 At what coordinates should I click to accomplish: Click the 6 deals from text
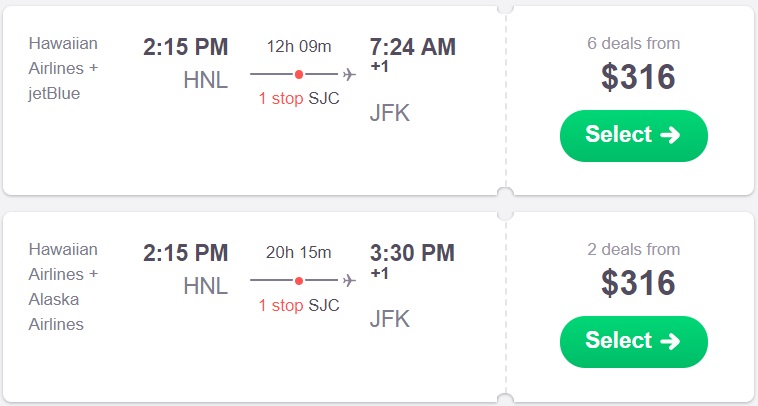(x=633, y=43)
